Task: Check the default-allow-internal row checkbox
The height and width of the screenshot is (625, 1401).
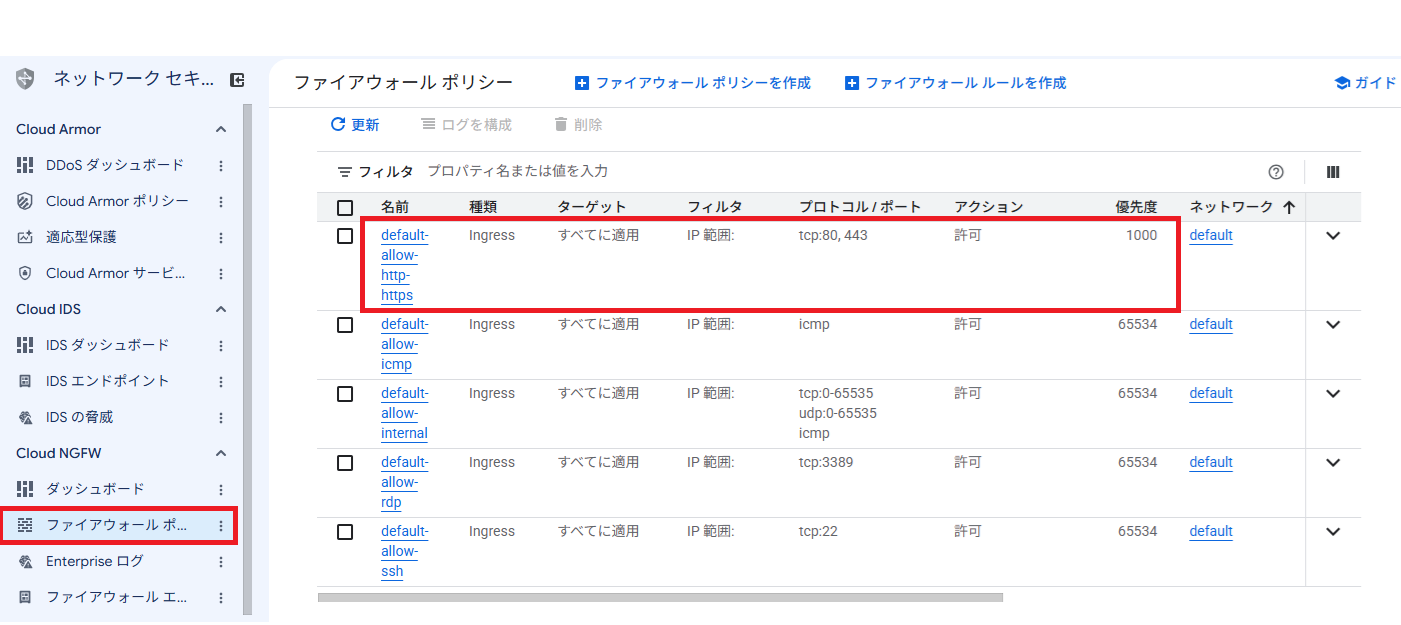Action: tap(345, 394)
